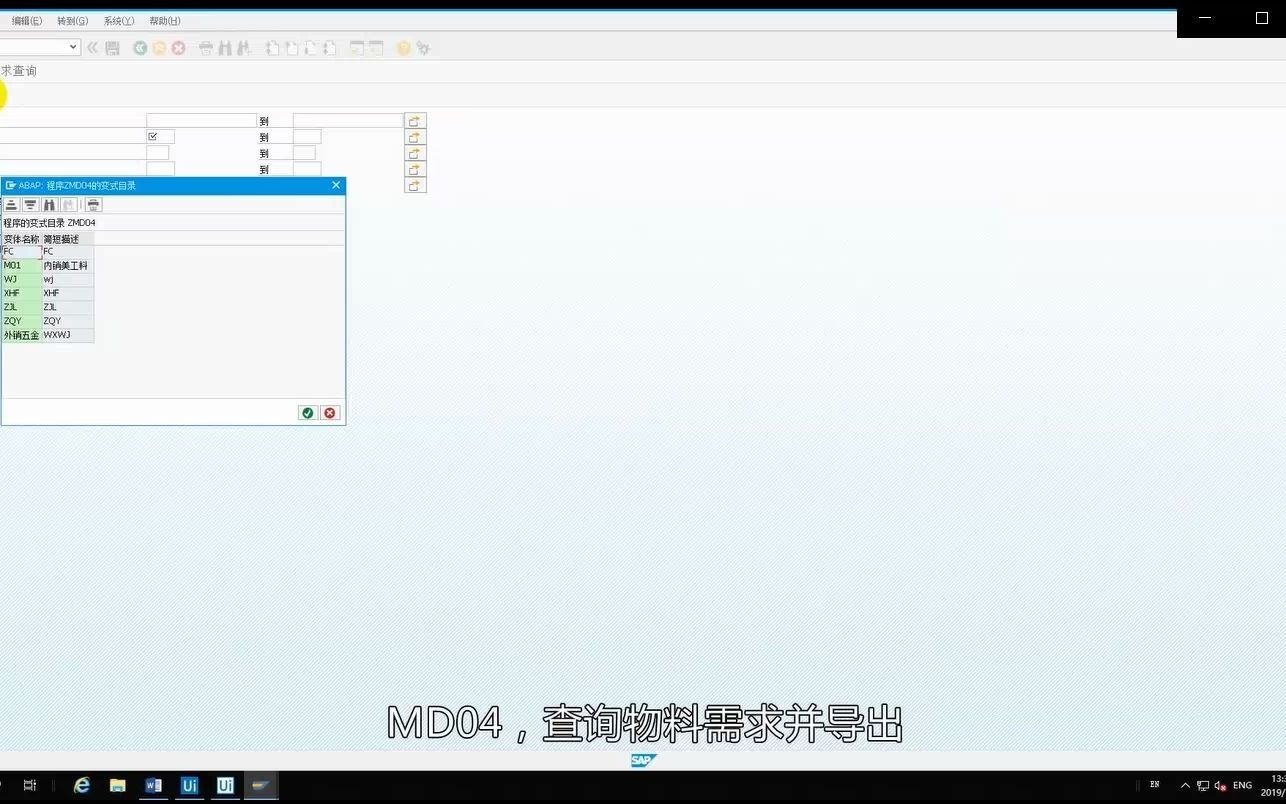Close the ABAP variant directory dialog
Image resolution: width=1286 pixels, height=804 pixels.
336,185
